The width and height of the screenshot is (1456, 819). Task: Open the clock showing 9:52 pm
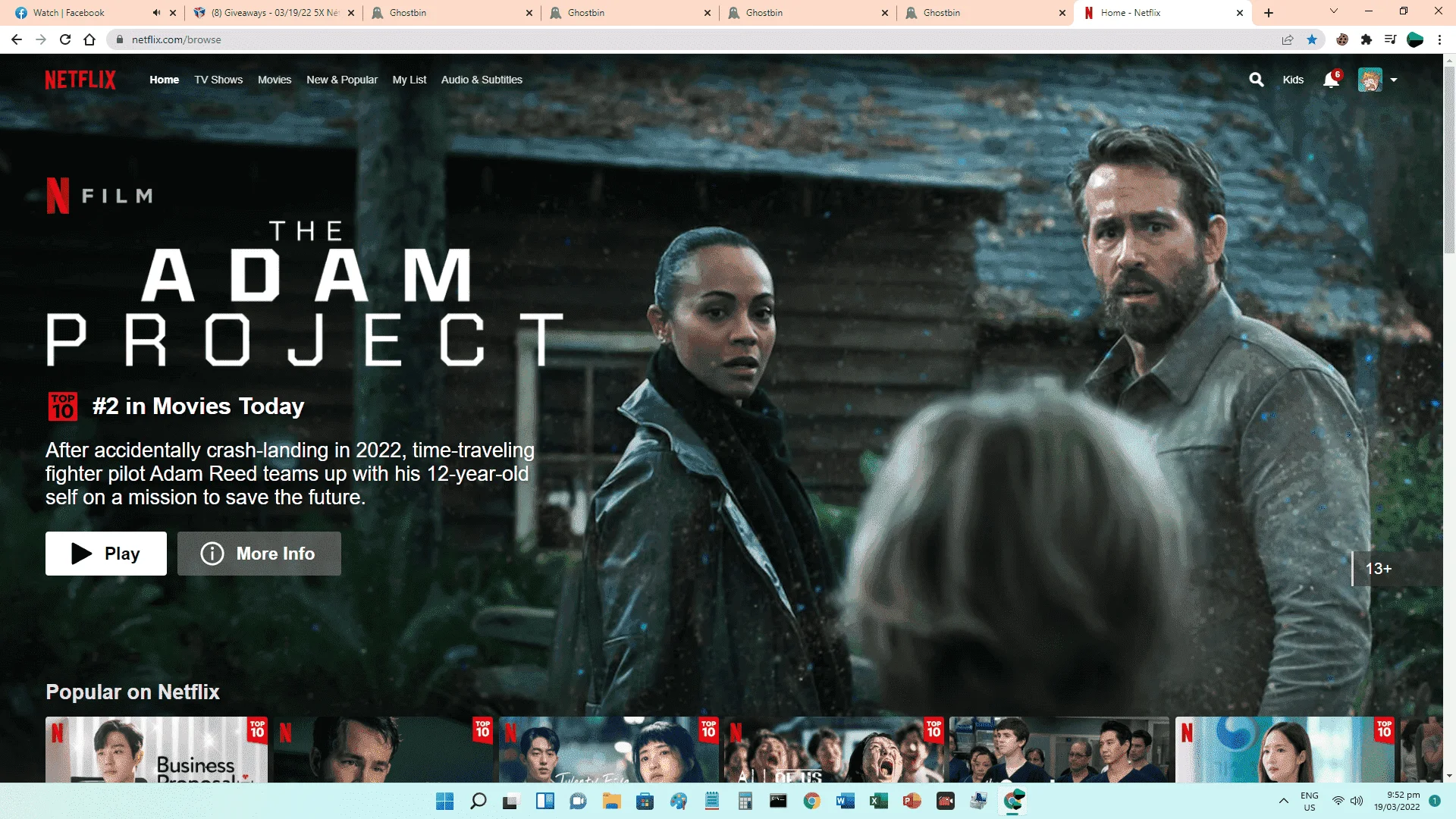1397,801
